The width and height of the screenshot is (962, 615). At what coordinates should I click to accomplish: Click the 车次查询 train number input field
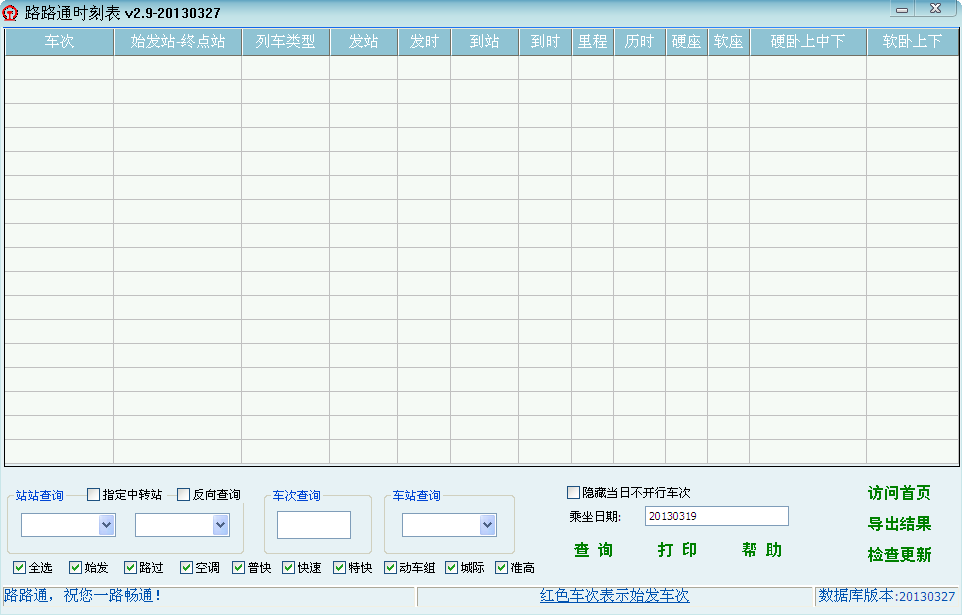pos(314,525)
